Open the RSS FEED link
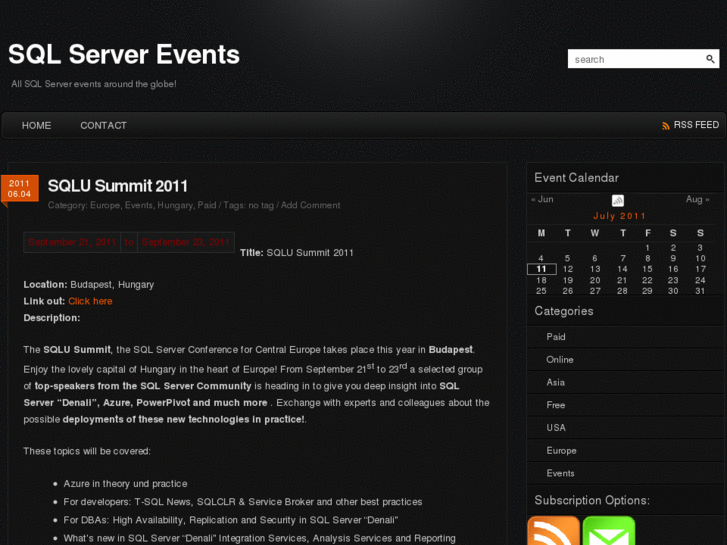Screen dimensions: 727x545 (x=696, y=125)
